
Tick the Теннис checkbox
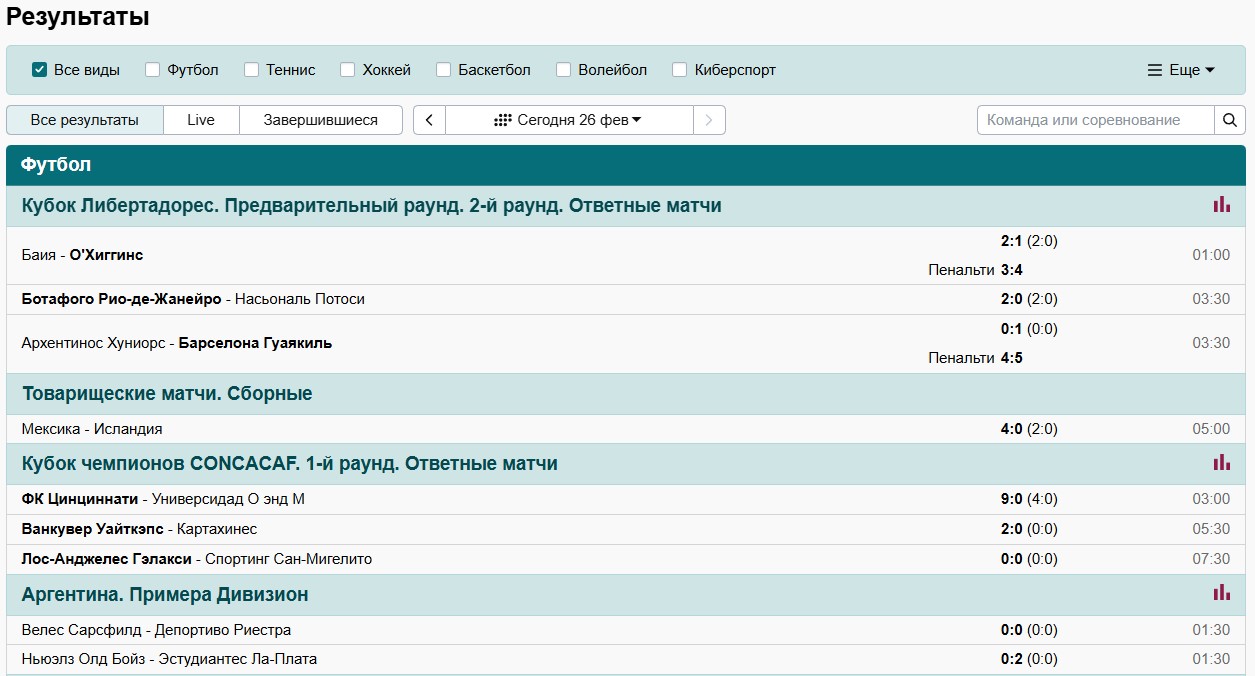coord(252,70)
